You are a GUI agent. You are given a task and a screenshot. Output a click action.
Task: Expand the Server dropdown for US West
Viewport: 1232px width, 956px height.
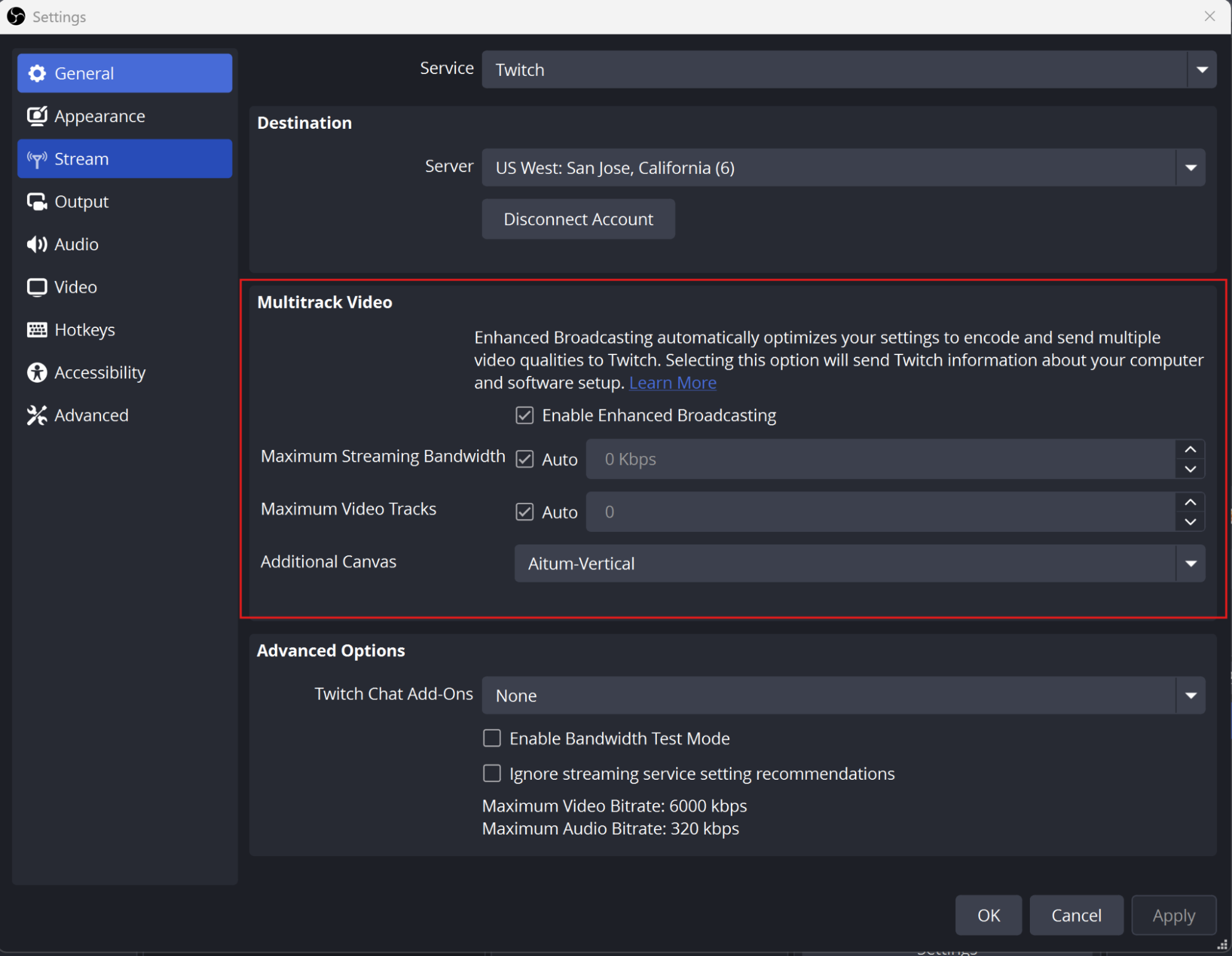pyautogui.click(x=1190, y=167)
